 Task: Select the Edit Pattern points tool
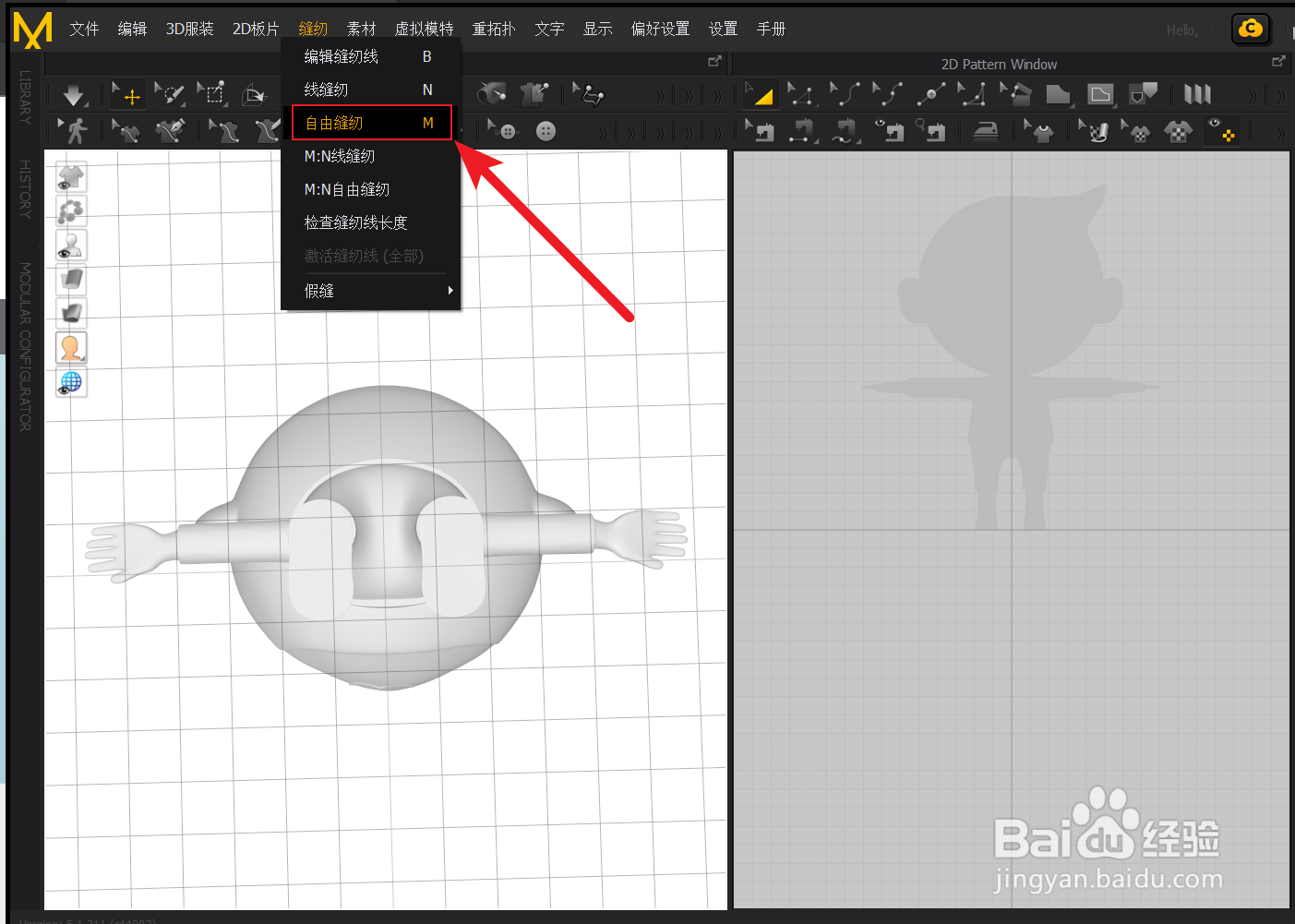tap(801, 94)
